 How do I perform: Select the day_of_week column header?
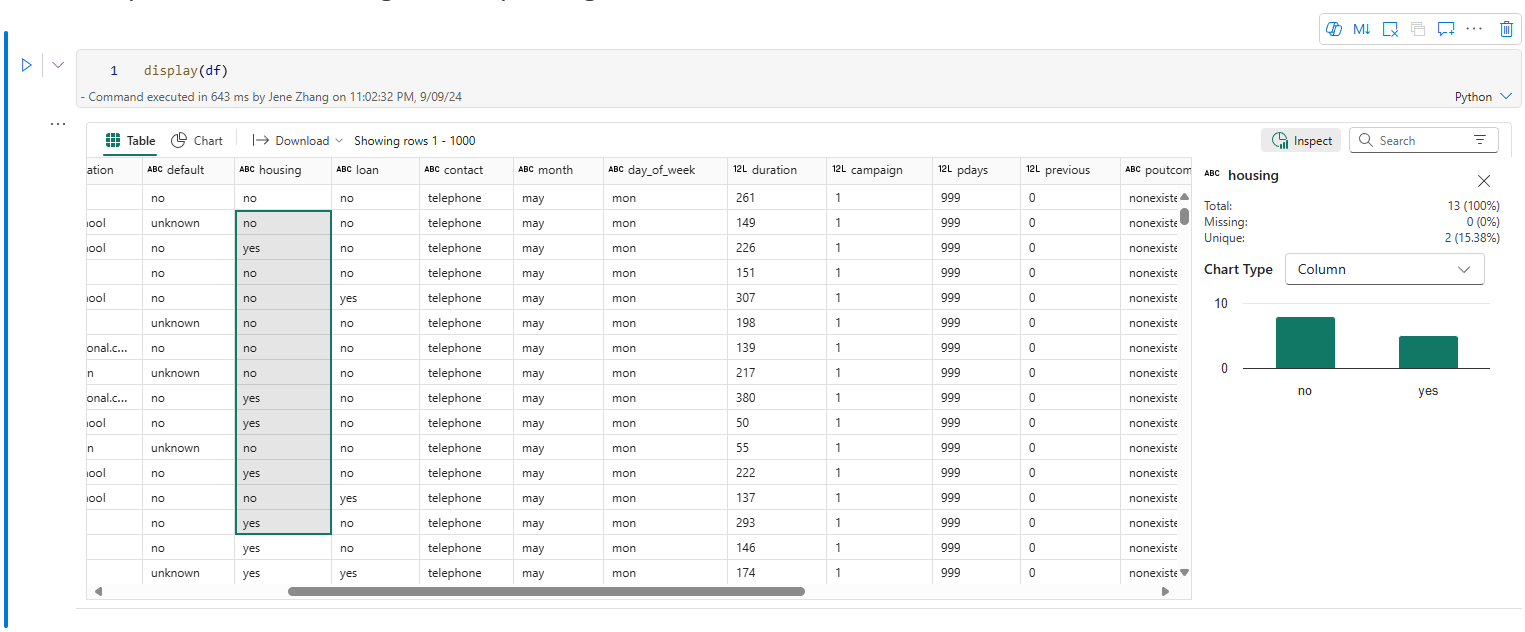click(660, 170)
